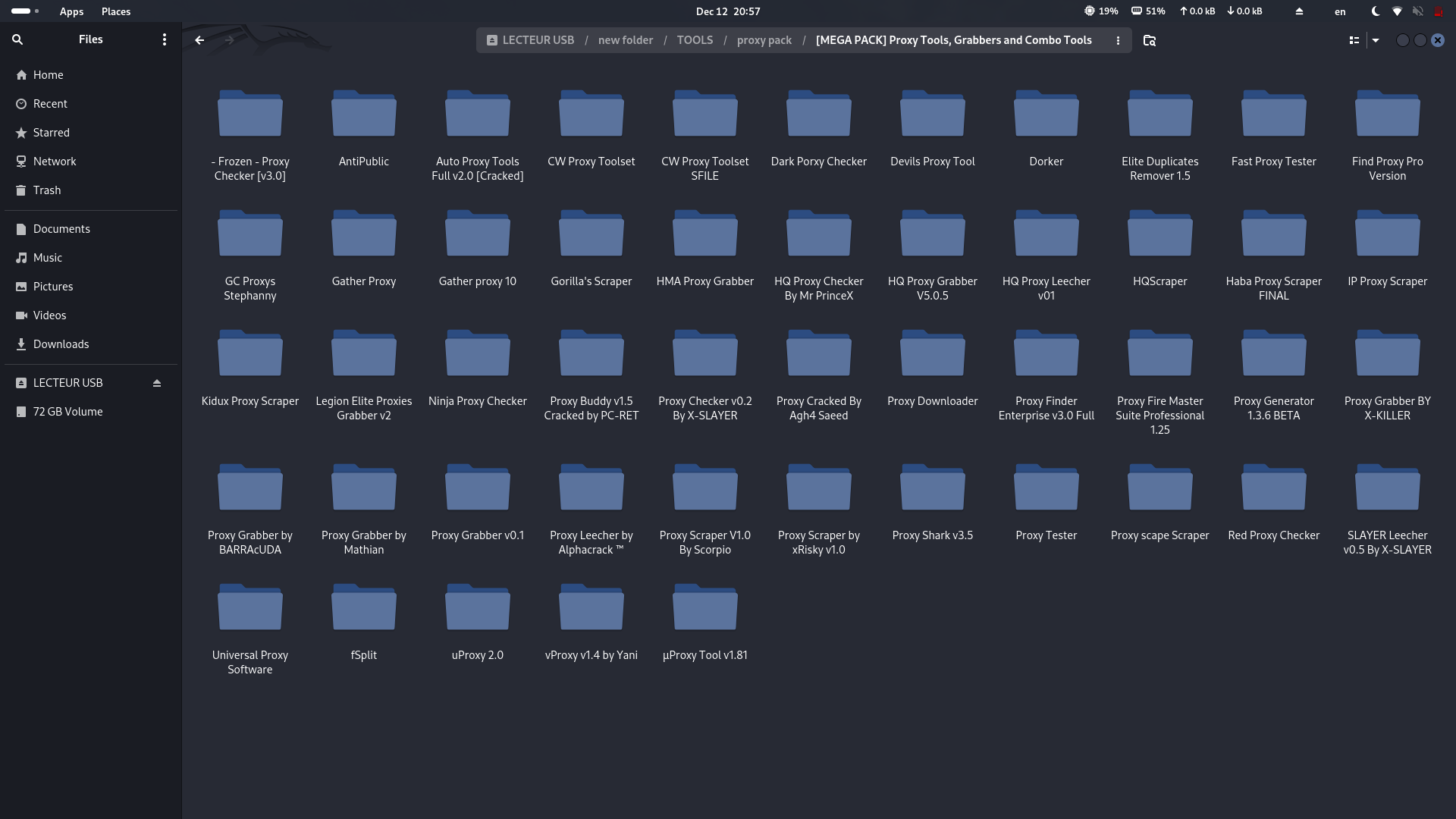Click the search-folder icon beside path bar
The height and width of the screenshot is (819, 1456).
tap(1149, 40)
